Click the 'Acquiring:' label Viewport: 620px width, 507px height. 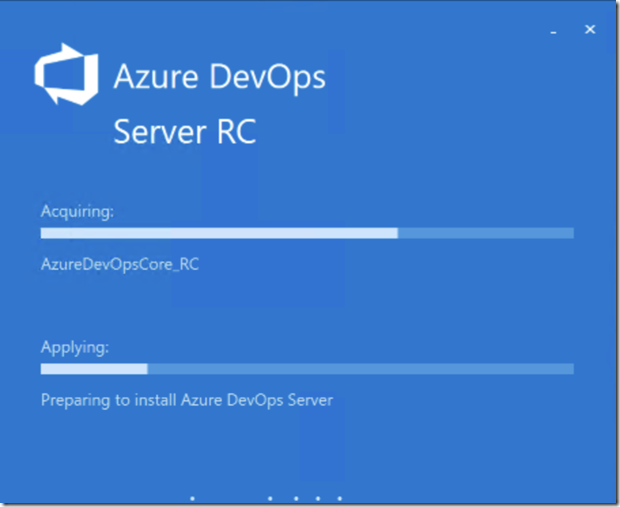coord(77,212)
